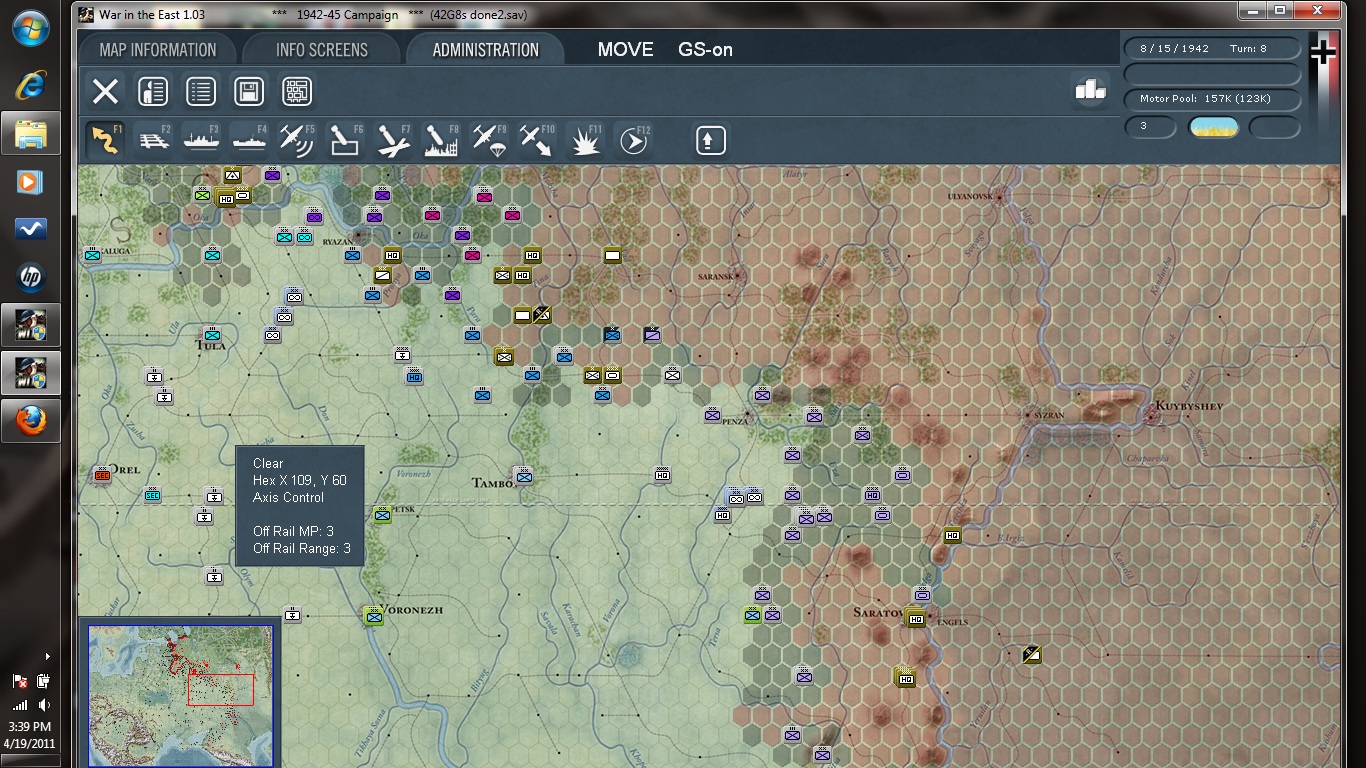Click the 'Off Rail MP: 3' tooltip line
Viewport: 1366px width, 768px height.
click(293, 531)
